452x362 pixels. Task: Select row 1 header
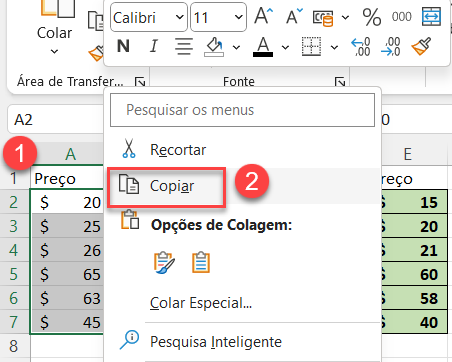[14, 178]
